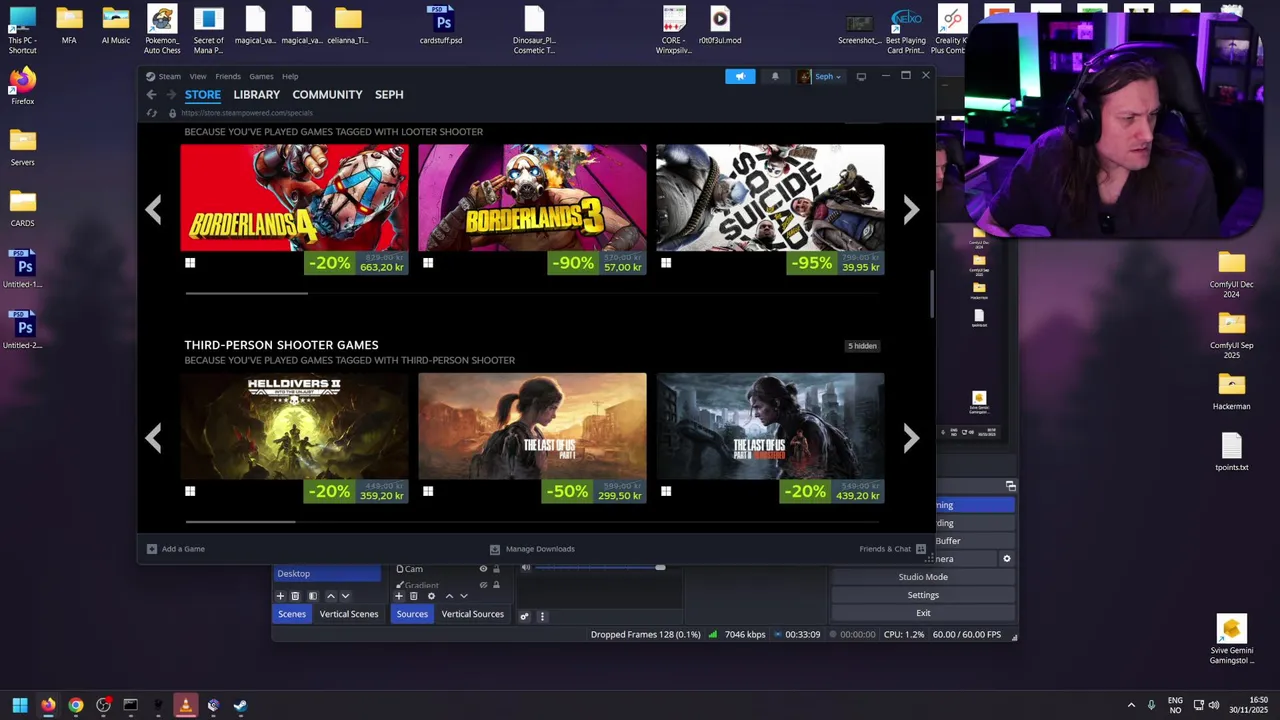Toggle visibility eye of Cam source

tap(483, 569)
